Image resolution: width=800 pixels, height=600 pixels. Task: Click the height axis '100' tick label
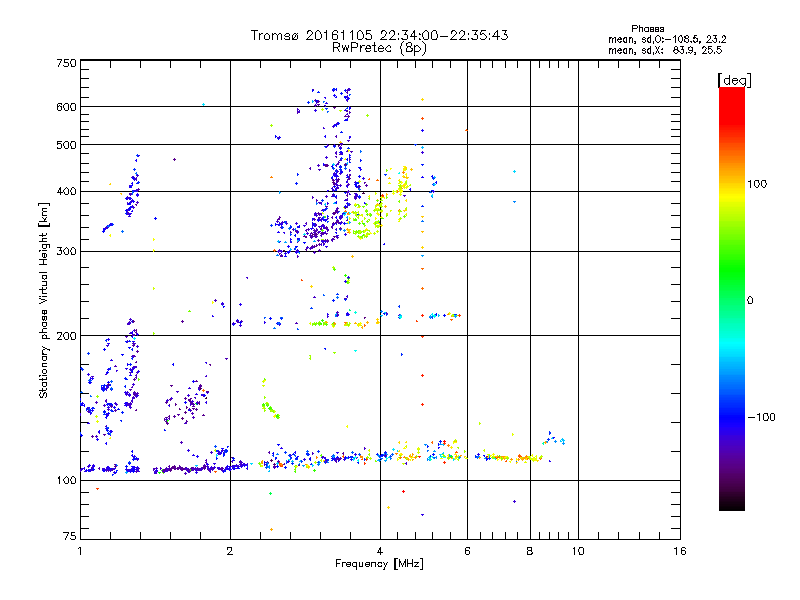66,481
